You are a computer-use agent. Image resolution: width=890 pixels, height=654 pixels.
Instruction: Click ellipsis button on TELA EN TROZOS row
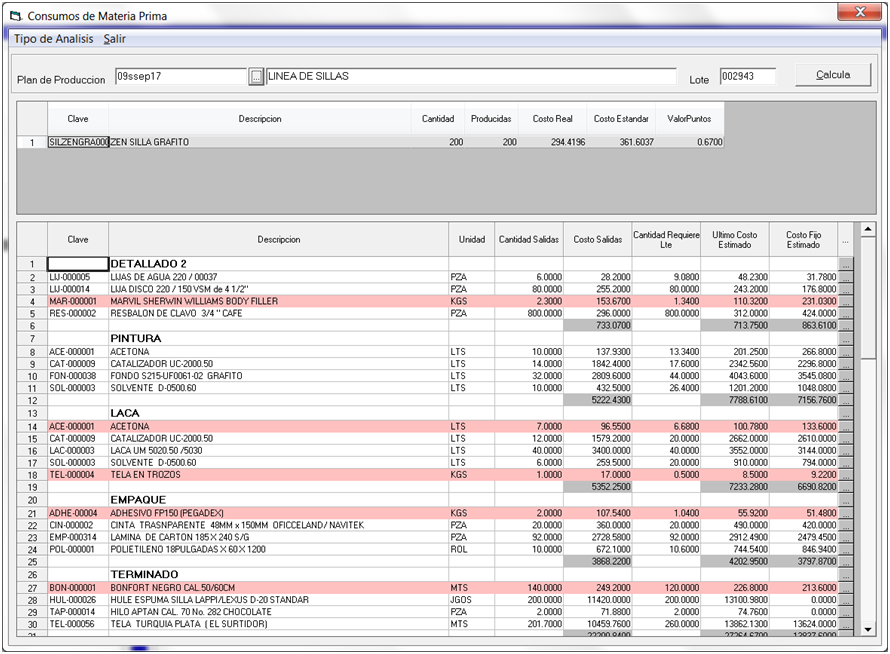tap(846, 475)
